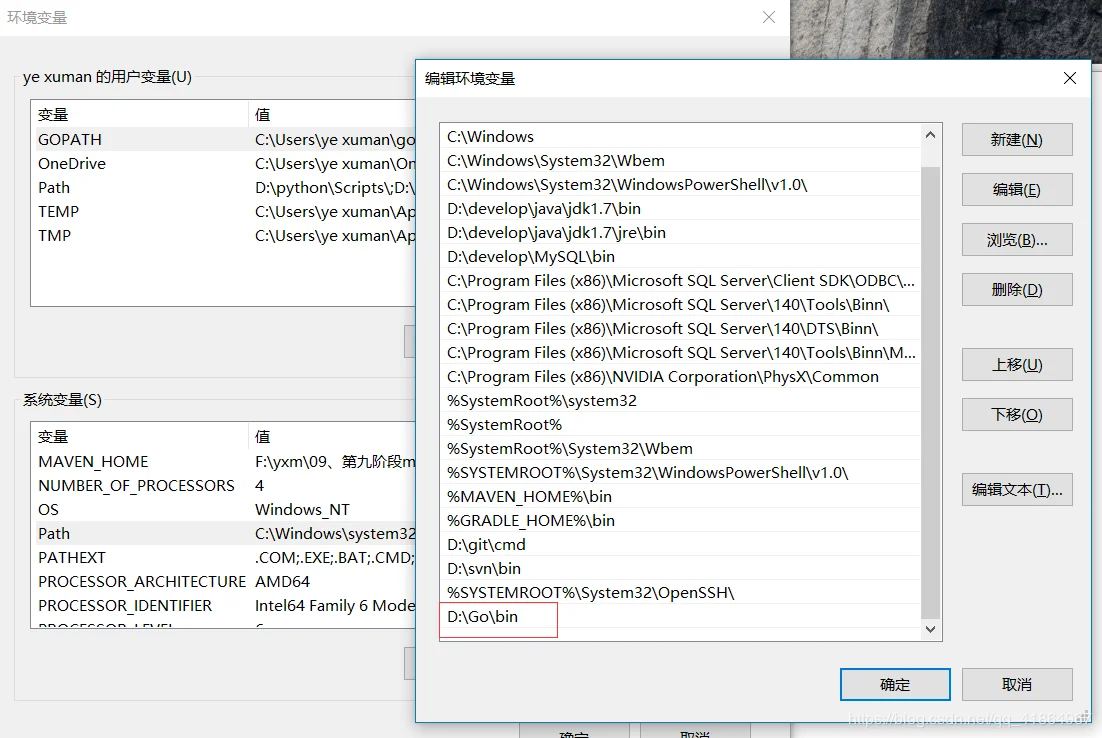1102x738 pixels.
Task: Click the 编辑(E) button
Action: pyautogui.click(x=1016, y=190)
